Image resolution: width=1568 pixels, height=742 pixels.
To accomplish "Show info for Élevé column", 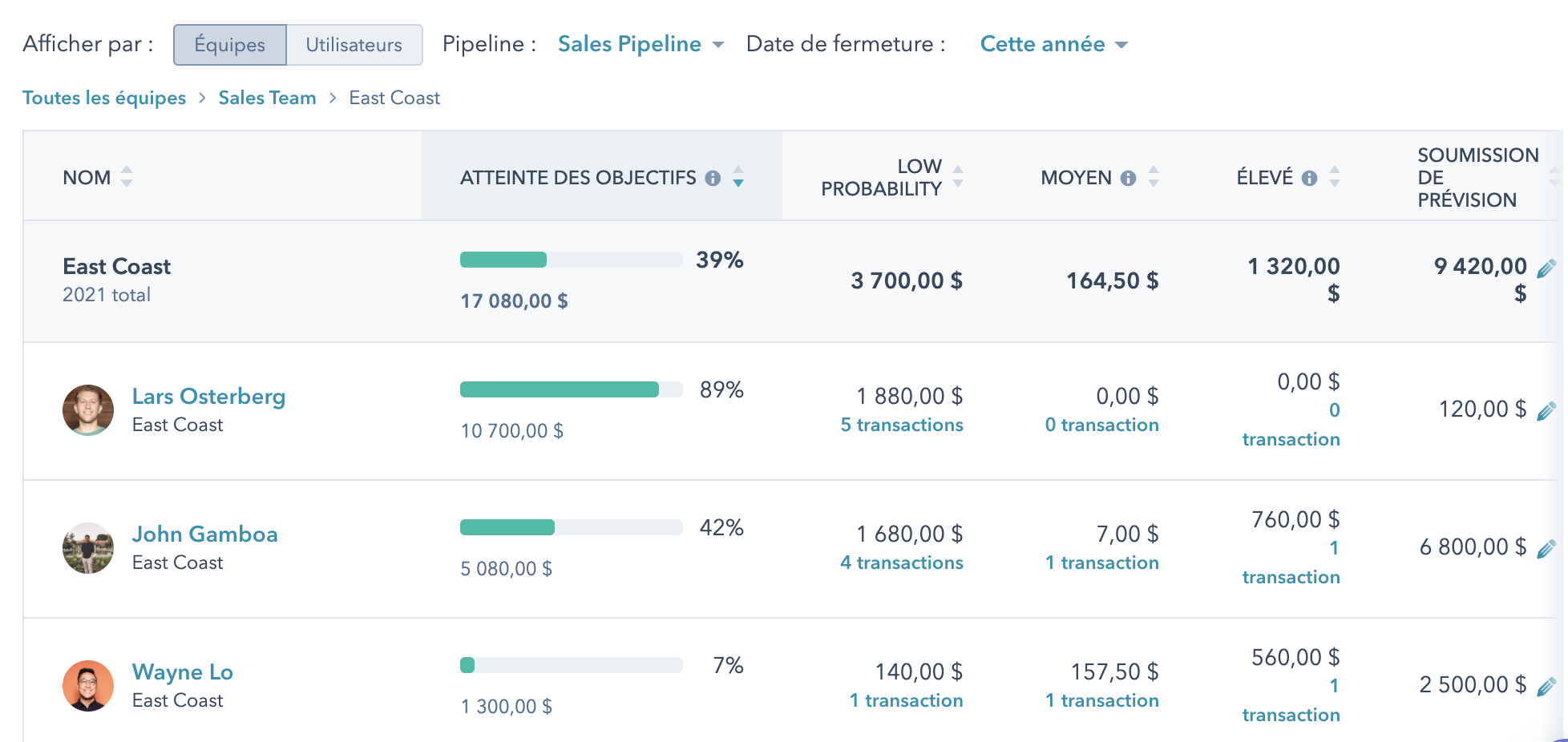I will point(1309,178).
